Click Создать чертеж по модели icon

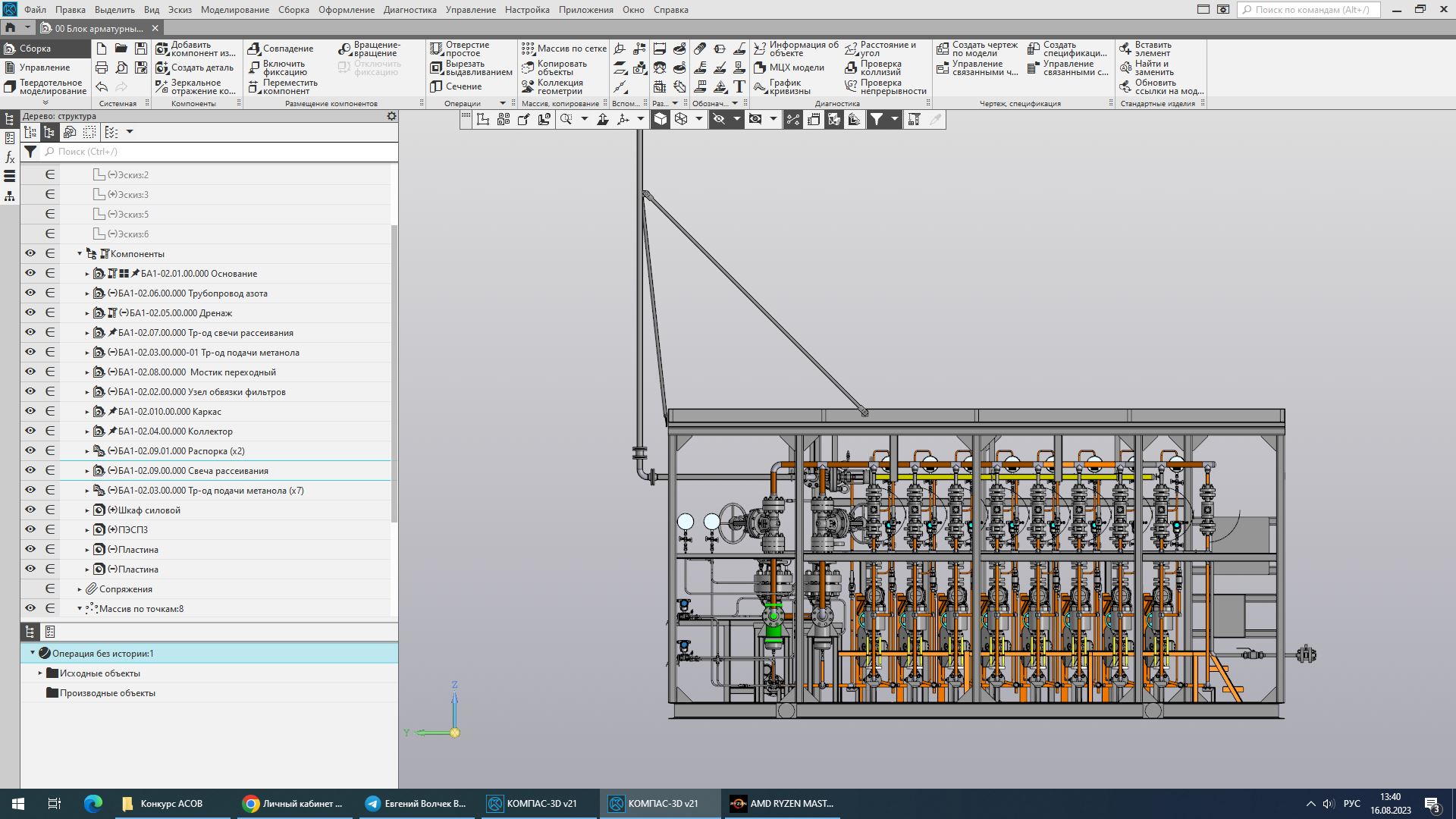click(x=943, y=49)
